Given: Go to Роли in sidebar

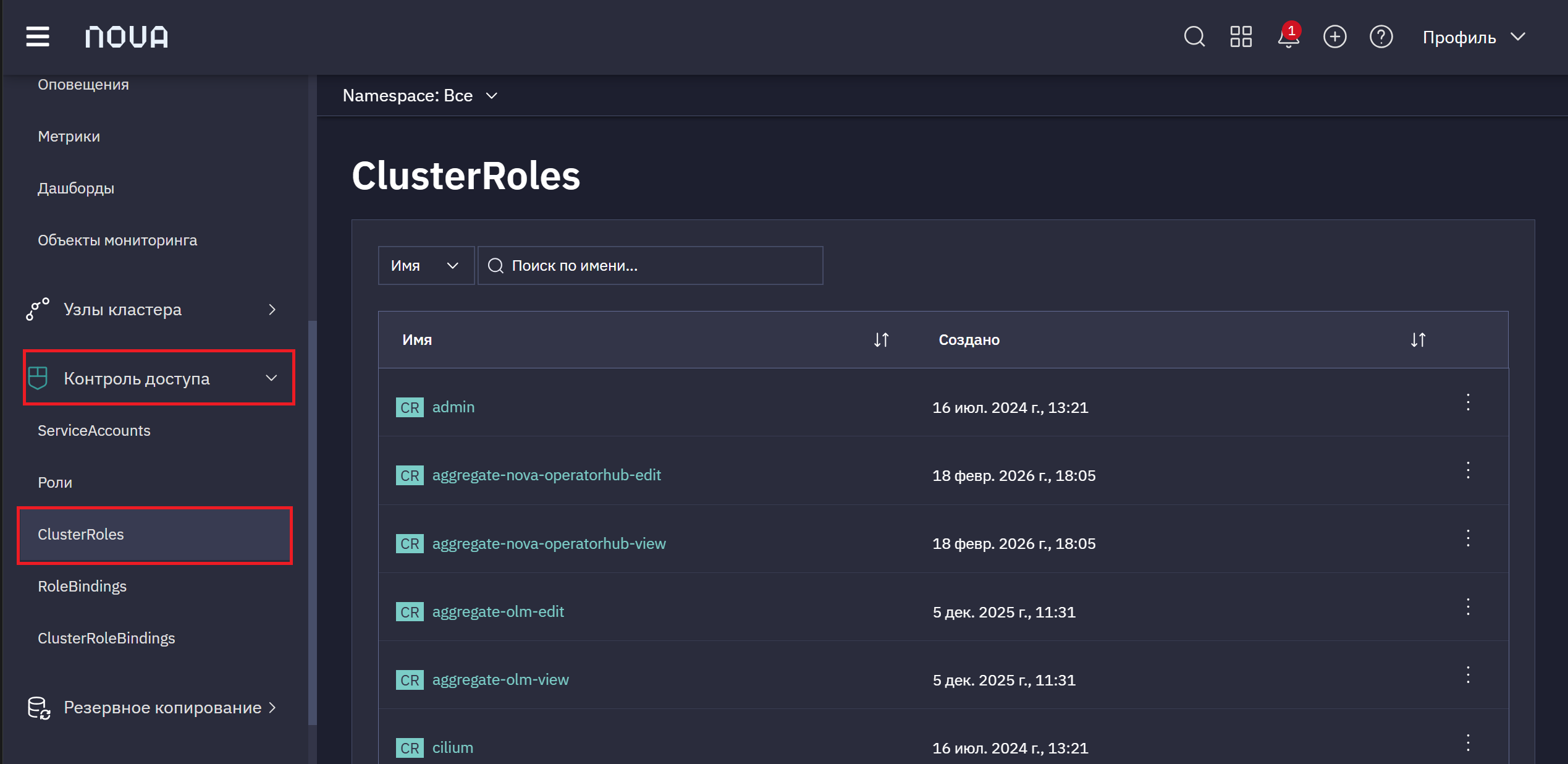Looking at the screenshot, I should [55, 483].
